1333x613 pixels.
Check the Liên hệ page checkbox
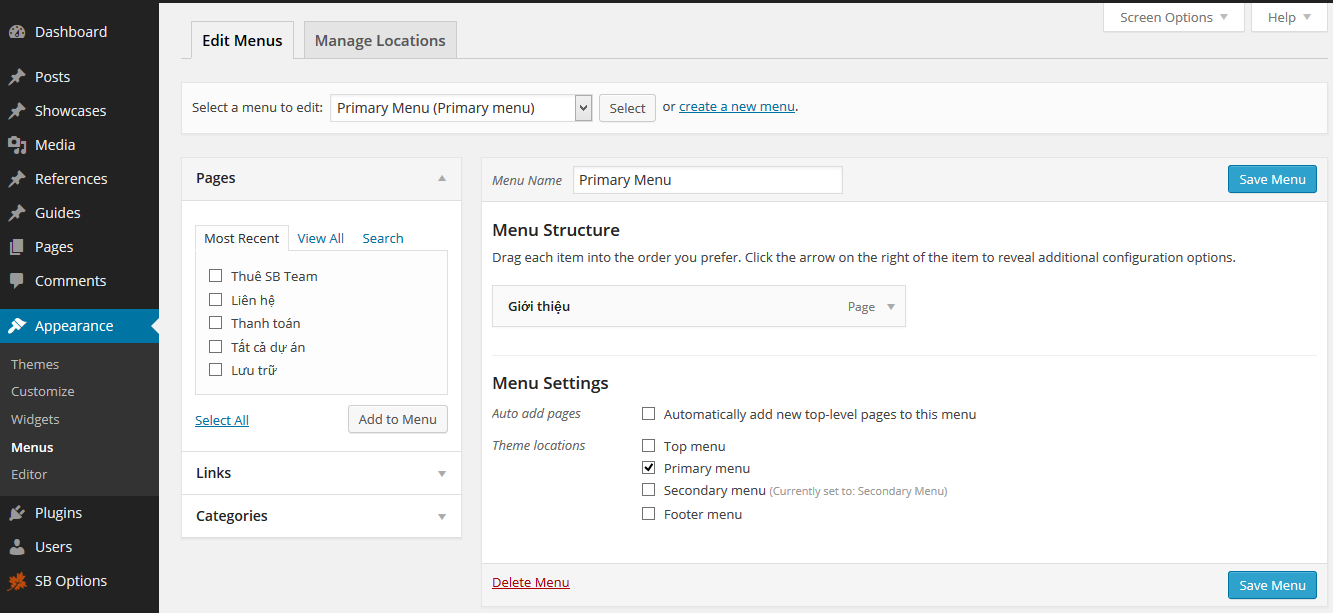[x=215, y=299]
